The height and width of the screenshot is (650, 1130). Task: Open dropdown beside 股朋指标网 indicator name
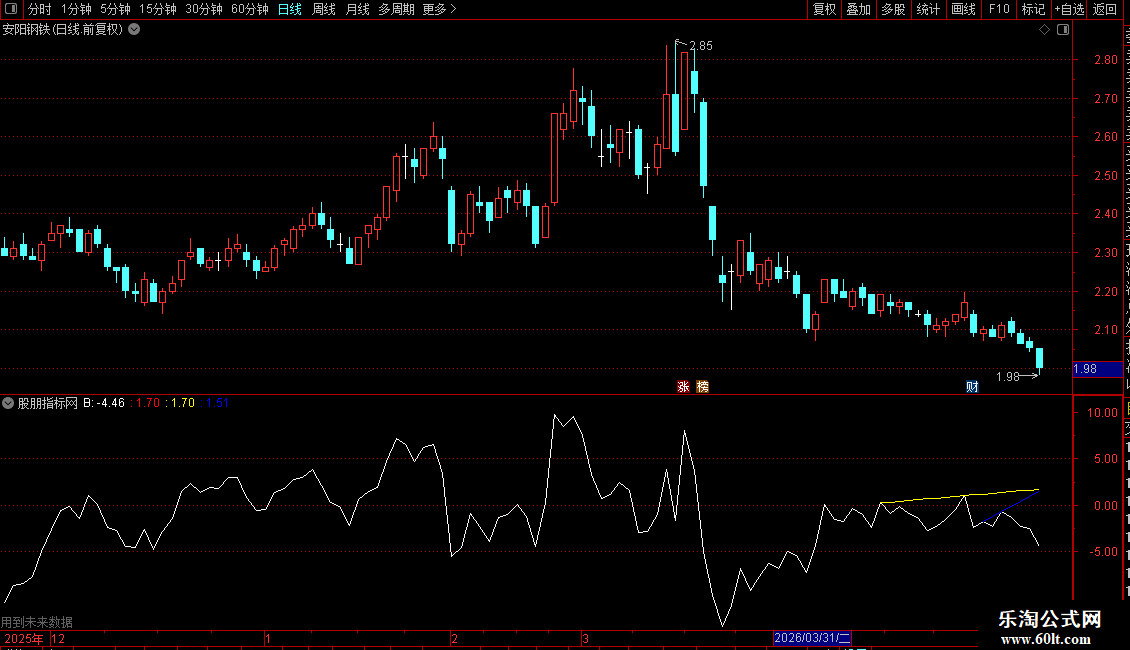pyautogui.click(x=8, y=403)
